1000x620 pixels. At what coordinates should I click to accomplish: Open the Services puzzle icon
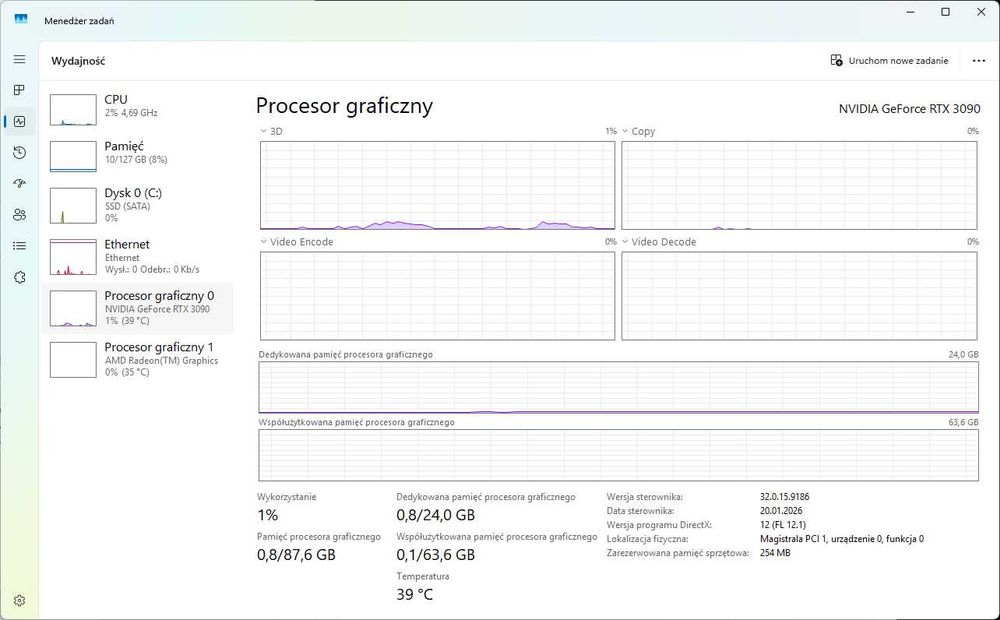click(x=20, y=277)
